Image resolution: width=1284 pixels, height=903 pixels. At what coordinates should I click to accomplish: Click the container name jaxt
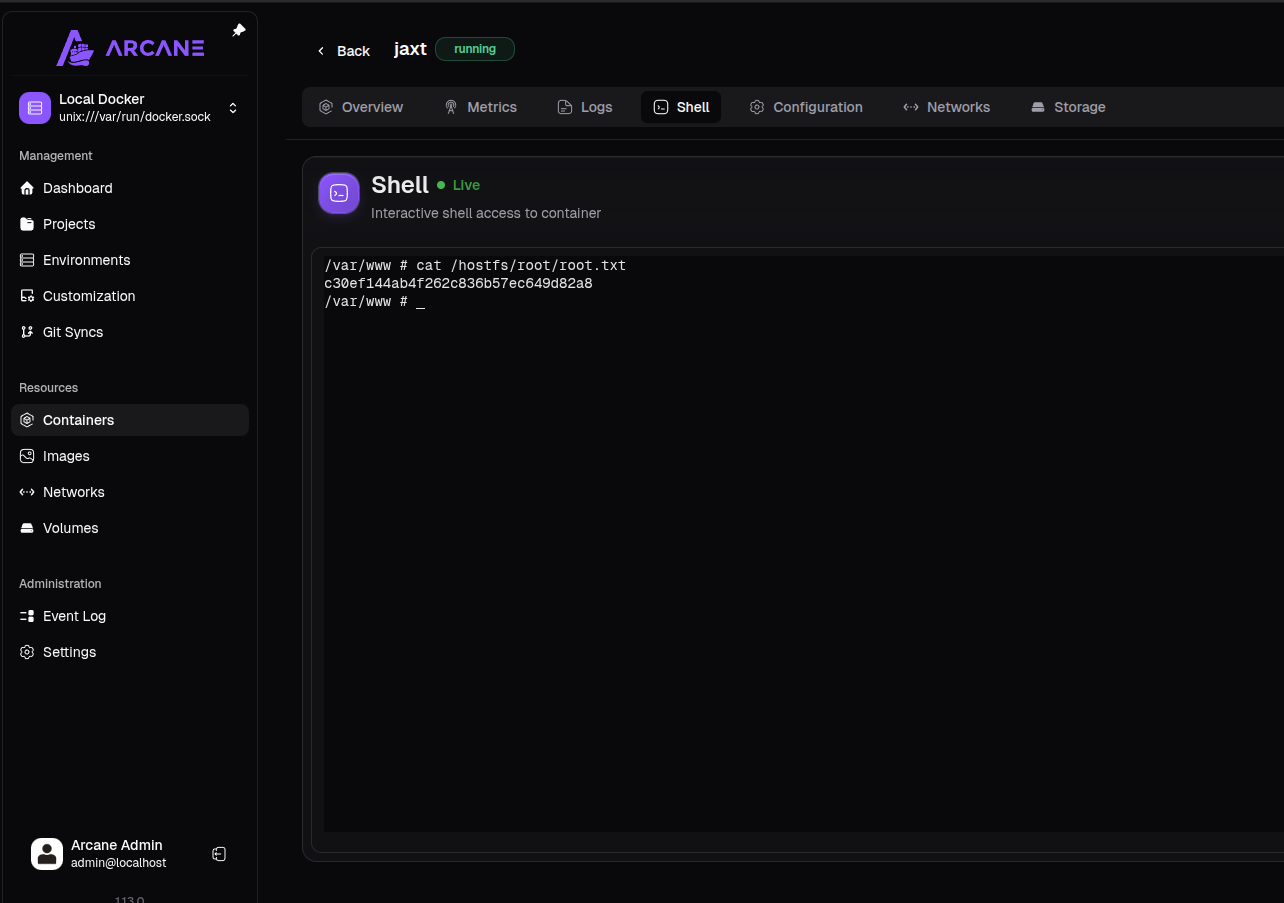tap(410, 49)
